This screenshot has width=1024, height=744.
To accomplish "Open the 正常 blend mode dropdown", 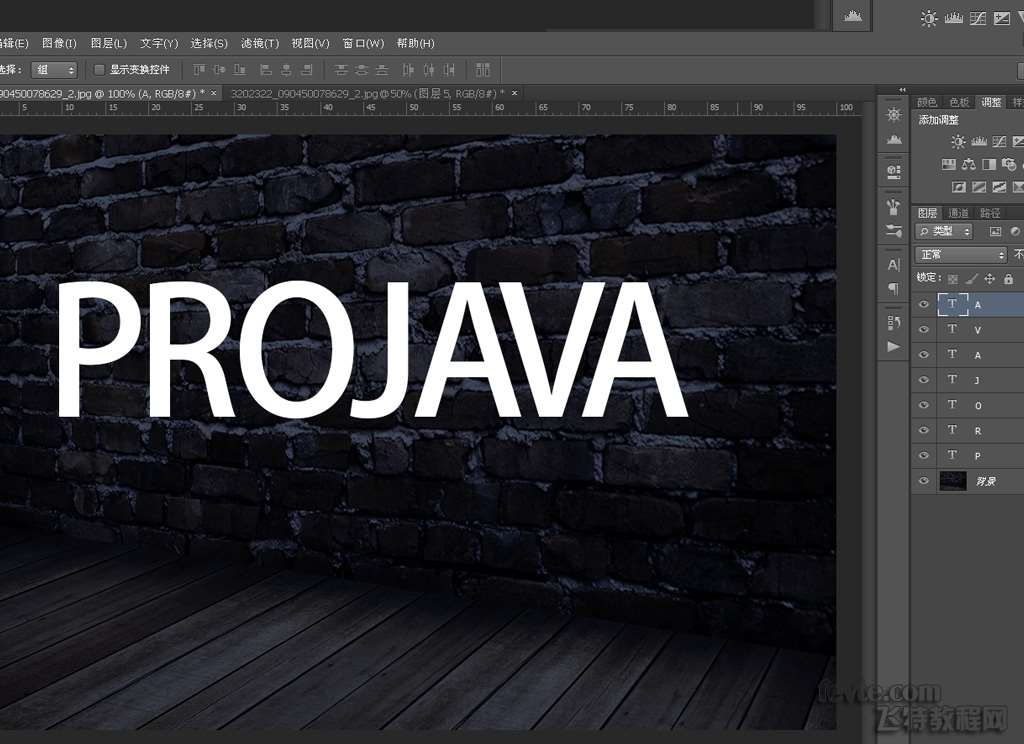I will 961,255.
